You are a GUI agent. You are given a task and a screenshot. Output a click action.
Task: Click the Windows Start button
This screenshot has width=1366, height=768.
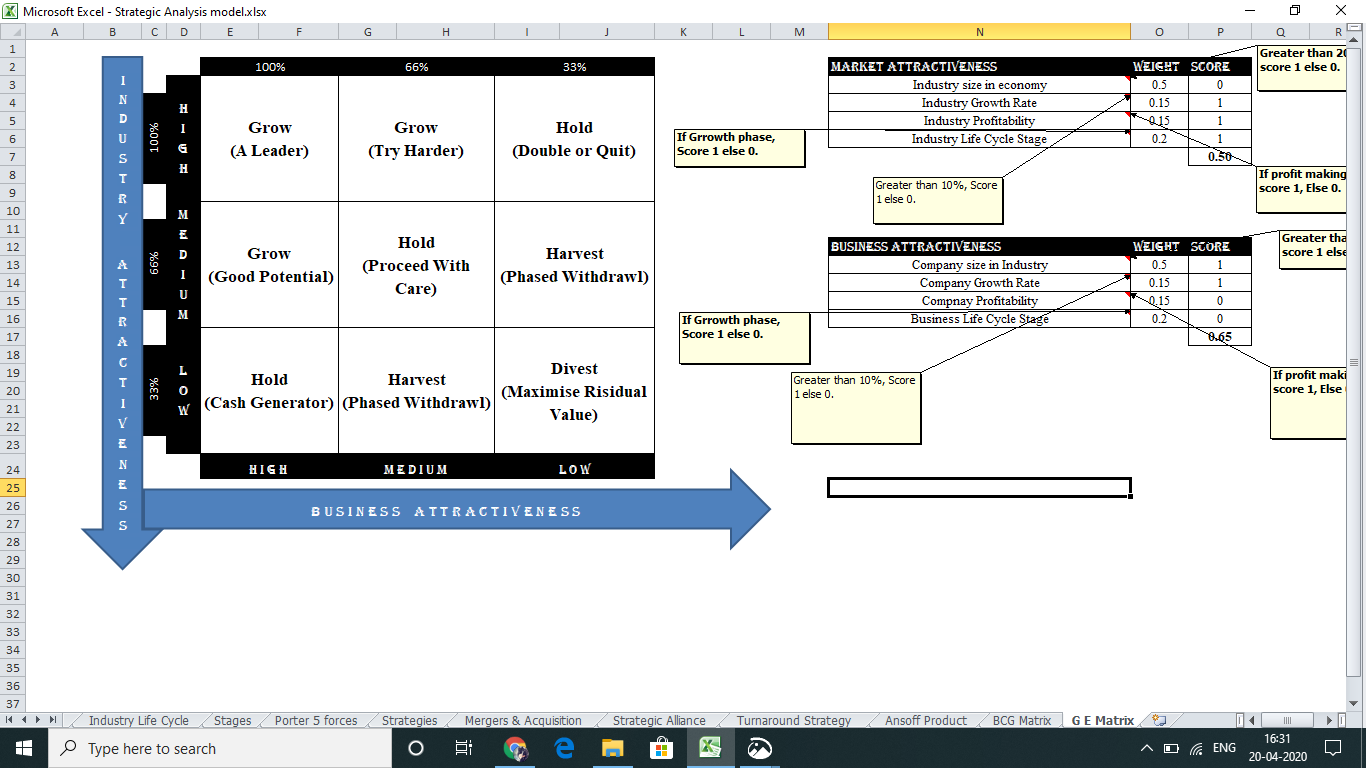21,747
